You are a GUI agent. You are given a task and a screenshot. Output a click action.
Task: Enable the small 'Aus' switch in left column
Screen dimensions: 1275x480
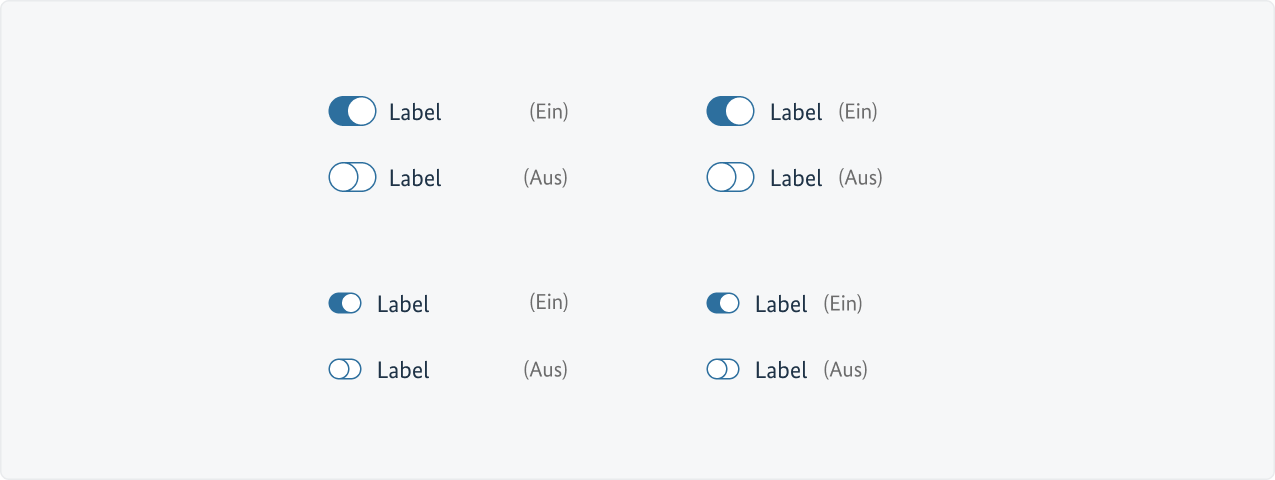click(x=344, y=369)
